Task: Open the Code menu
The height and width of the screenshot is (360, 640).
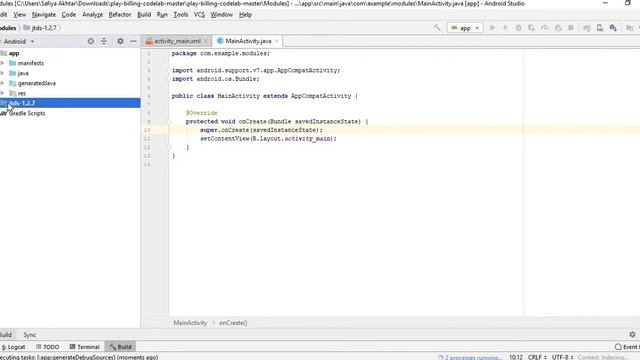Action: [x=69, y=14]
